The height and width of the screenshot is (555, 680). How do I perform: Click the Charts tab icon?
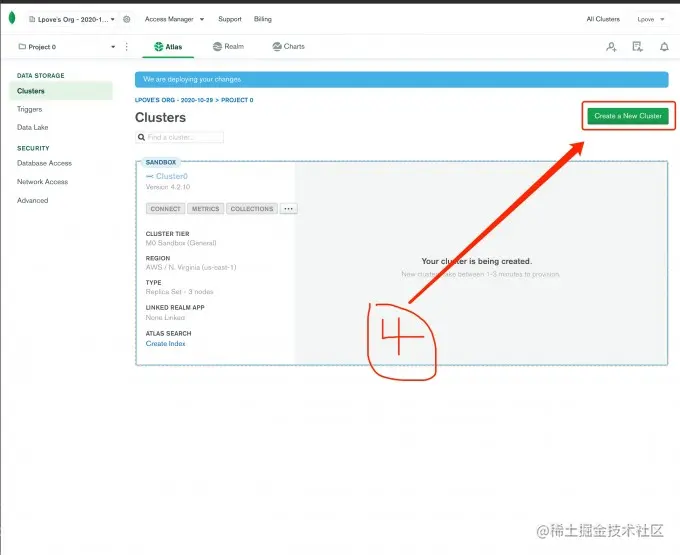point(277,46)
